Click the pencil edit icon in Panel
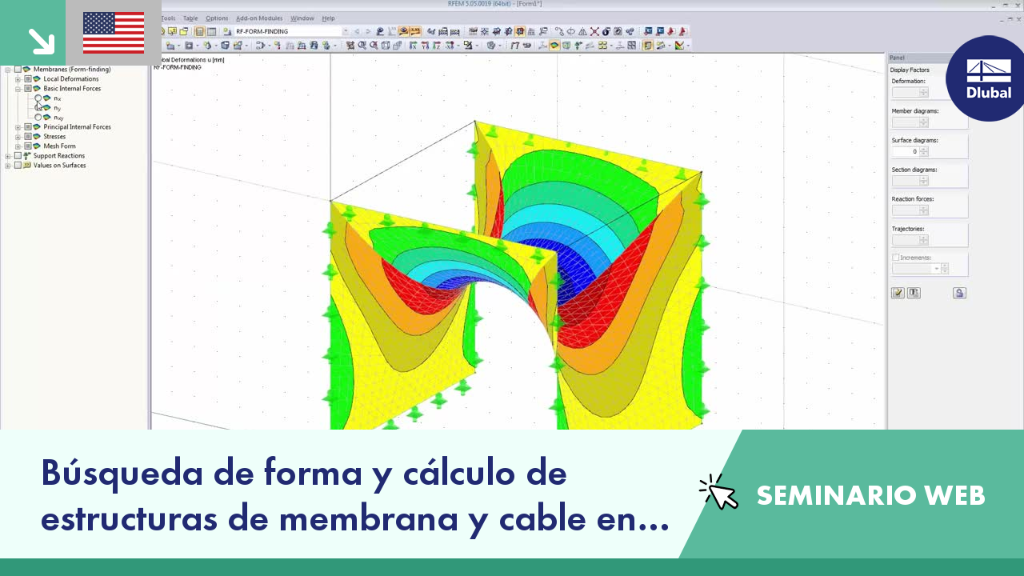The image size is (1024, 576). tap(898, 293)
